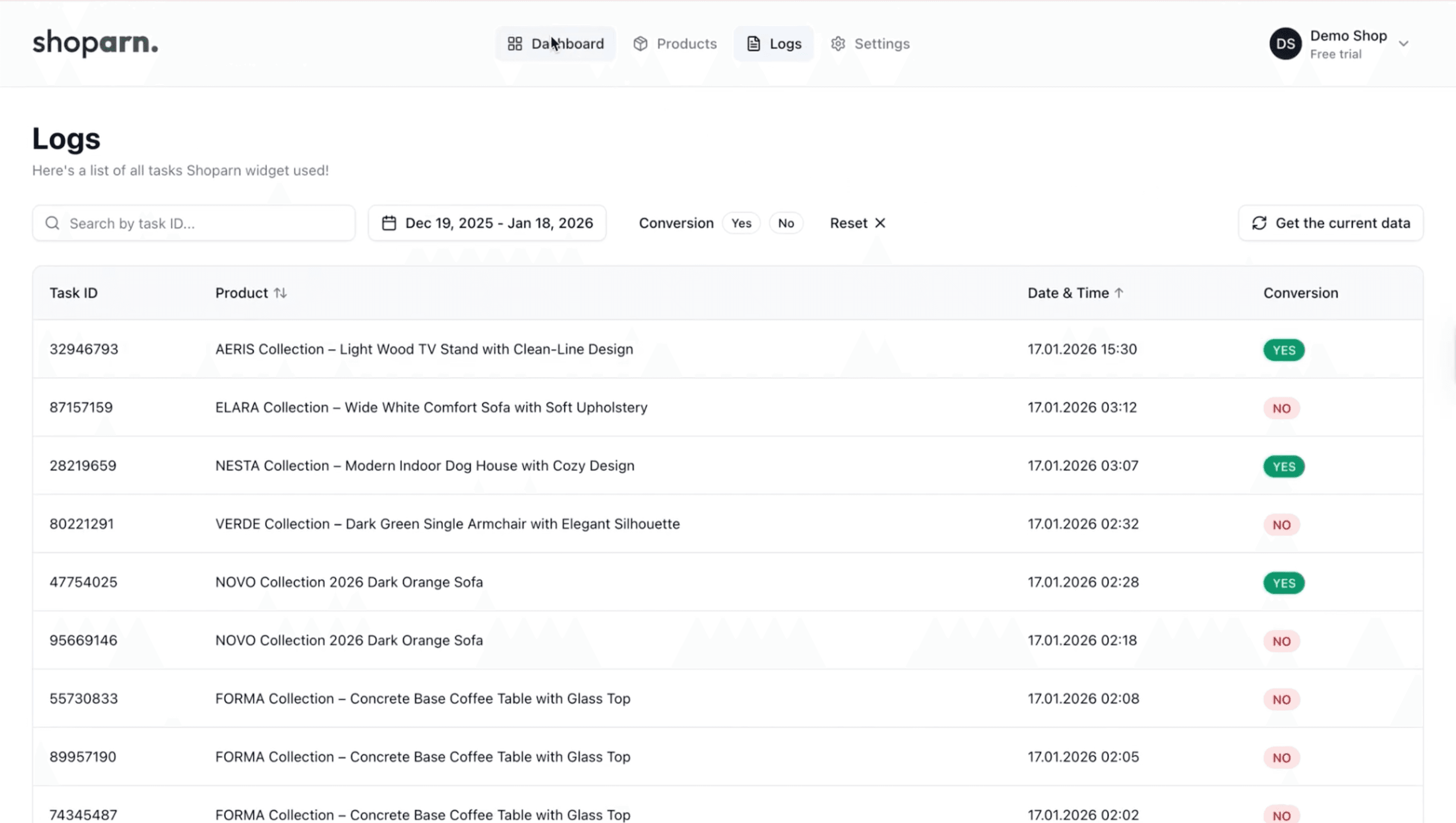Viewport: 1456px width, 823px height.
Task: Click the Products package icon
Action: click(641, 43)
